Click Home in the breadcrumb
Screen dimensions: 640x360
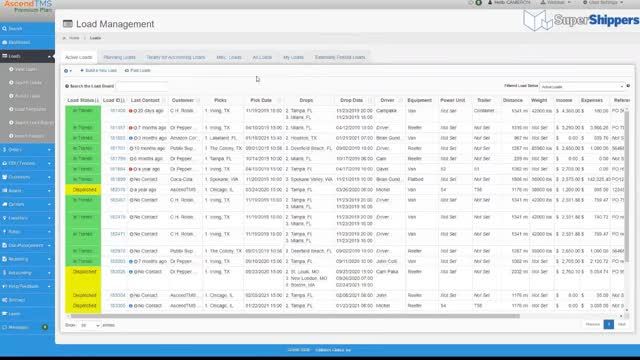coord(74,38)
